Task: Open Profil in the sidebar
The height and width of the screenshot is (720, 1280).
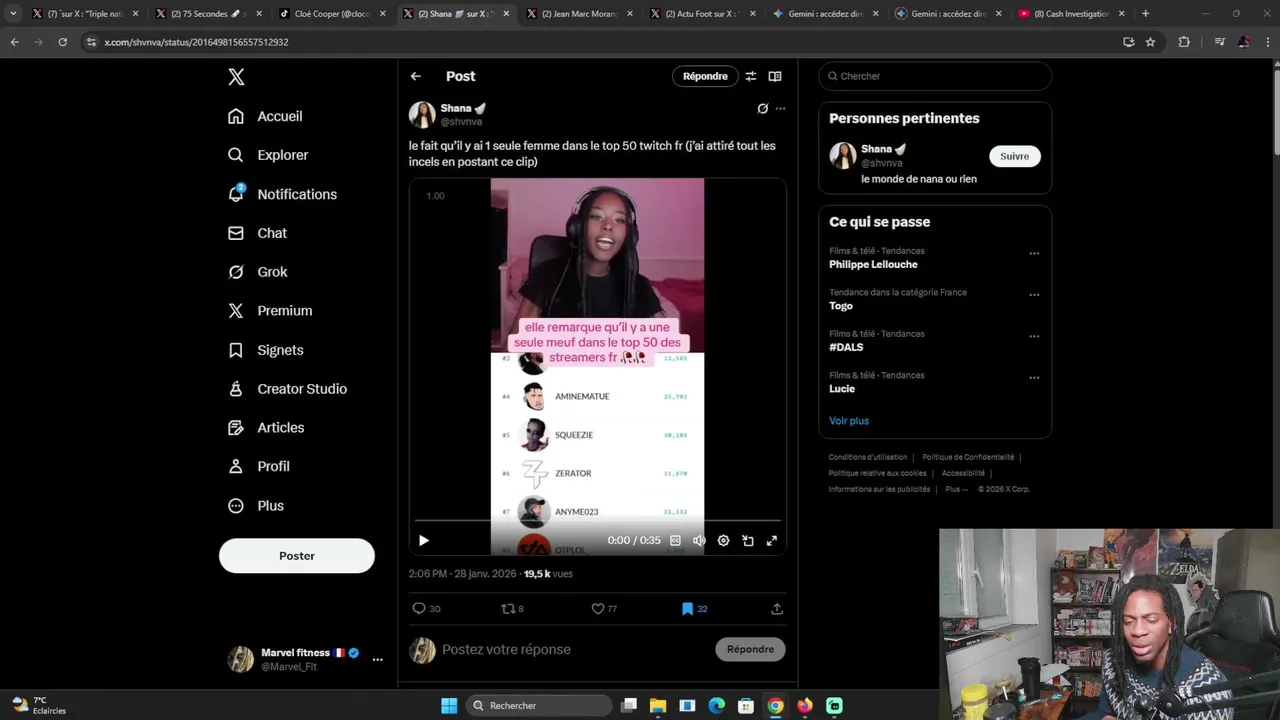Action: coord(258,466)
